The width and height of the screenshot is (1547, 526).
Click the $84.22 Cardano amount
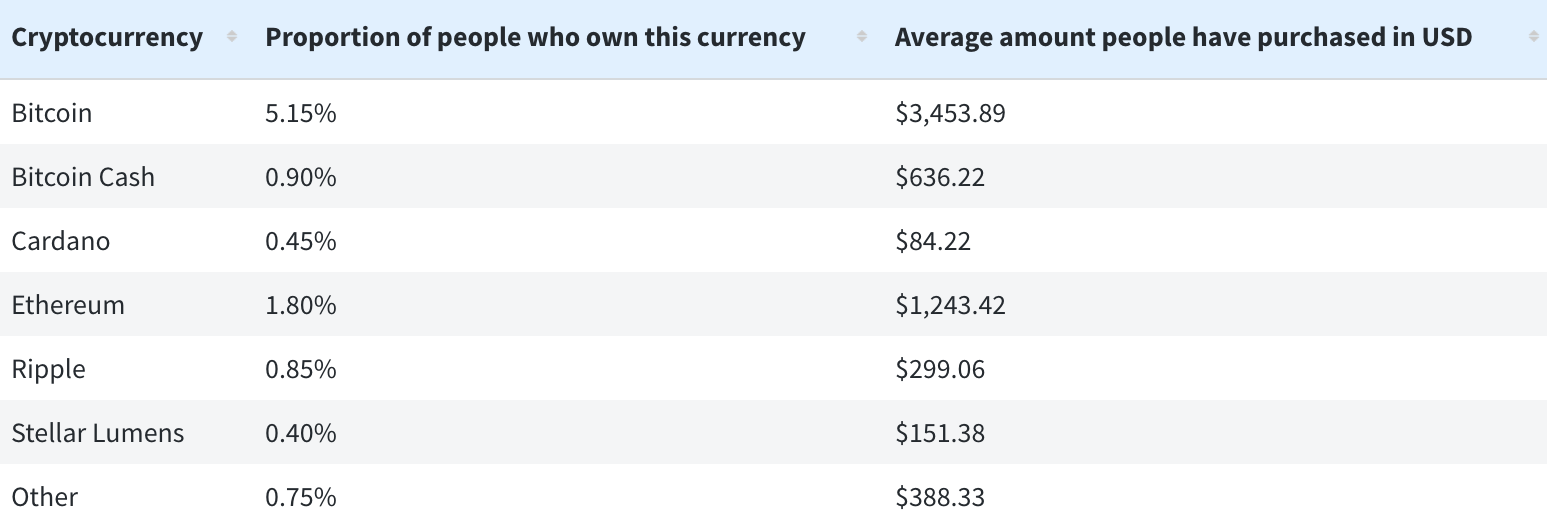(933, 241)
